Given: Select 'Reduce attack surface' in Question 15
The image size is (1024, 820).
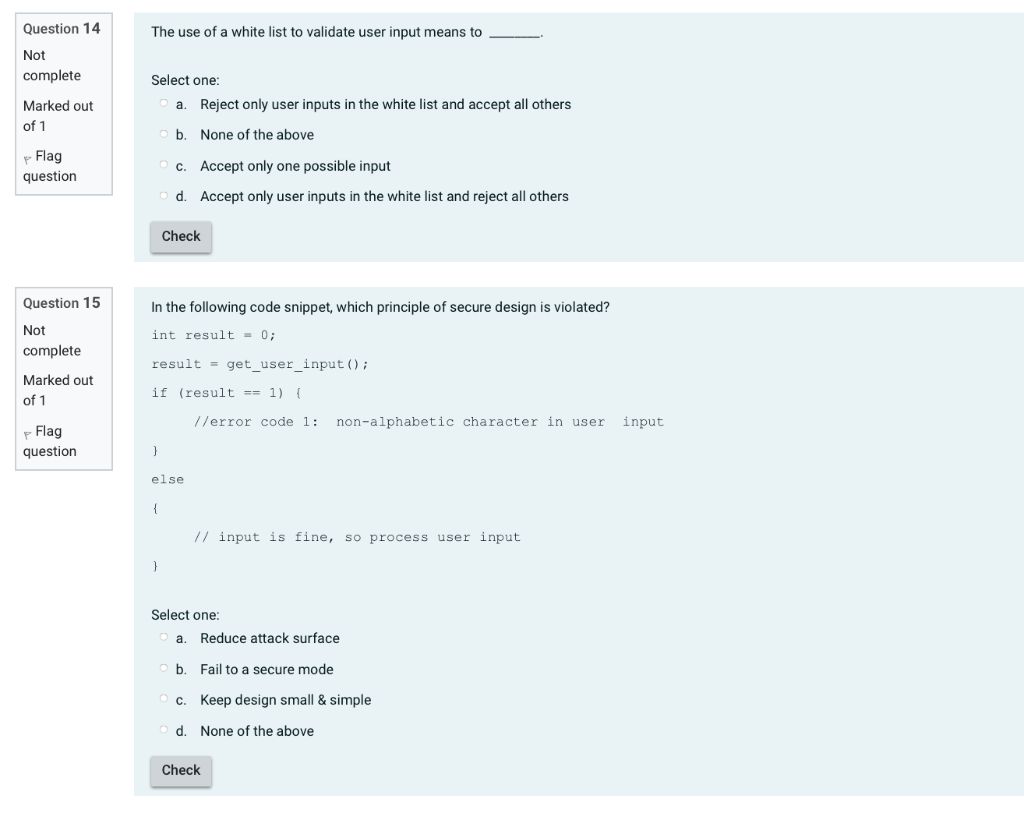Looking at the screenshot, I should (163, 638).
